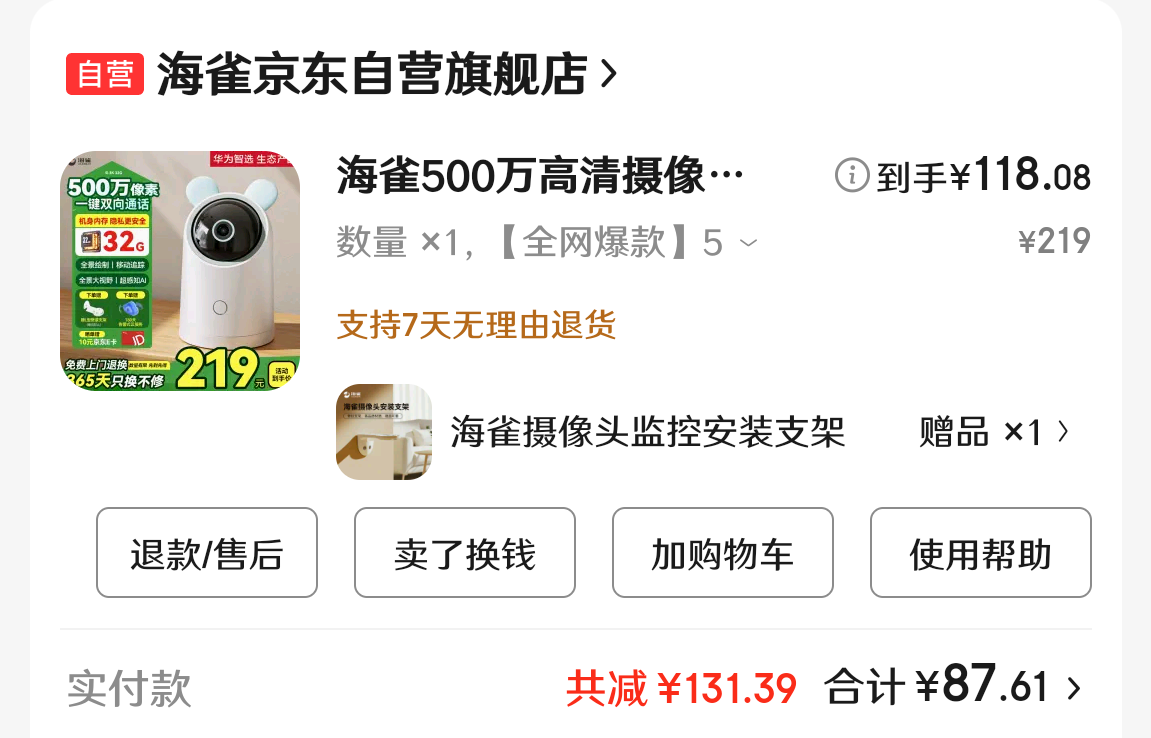Expand product specs dropdown arrow
The image size is (1151, 738).
[748, 243]
